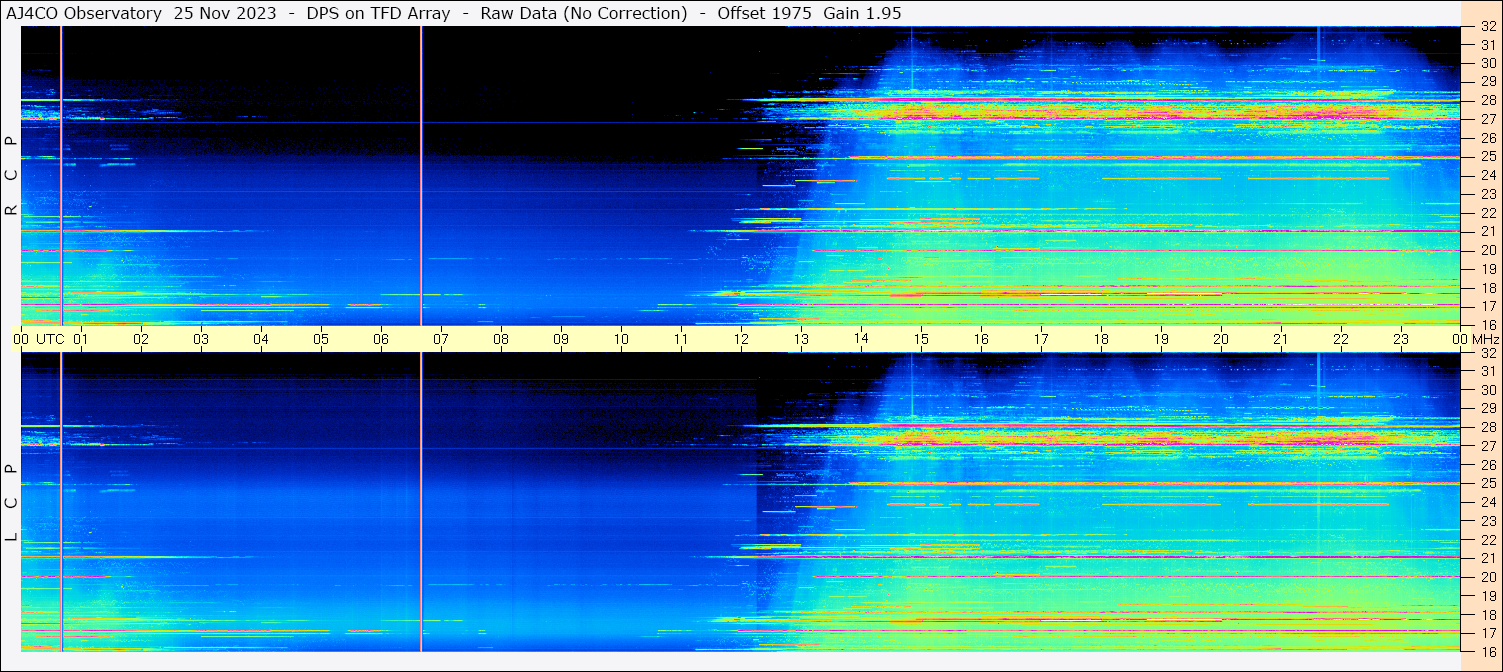Select hour "14" on the time axis

tap(861, 339)
